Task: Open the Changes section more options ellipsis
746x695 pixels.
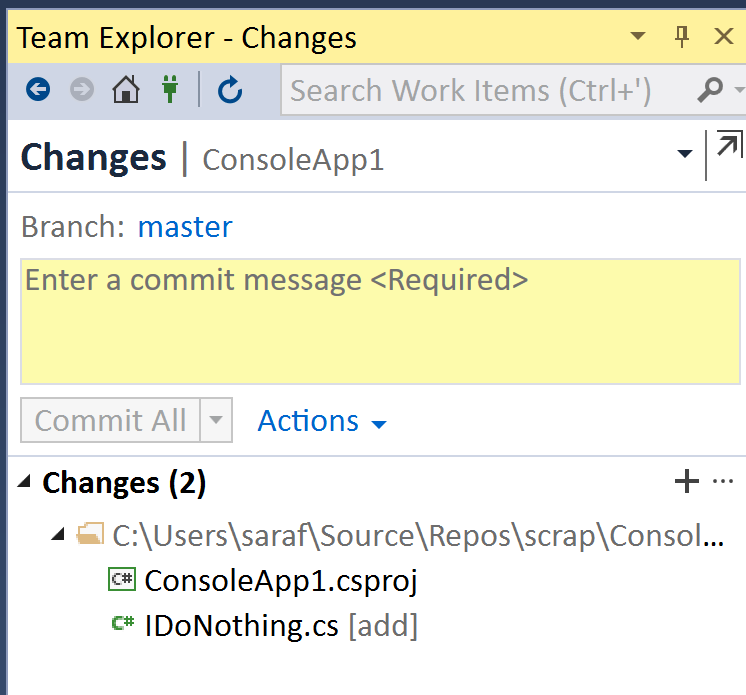Action: click(723, 482)
